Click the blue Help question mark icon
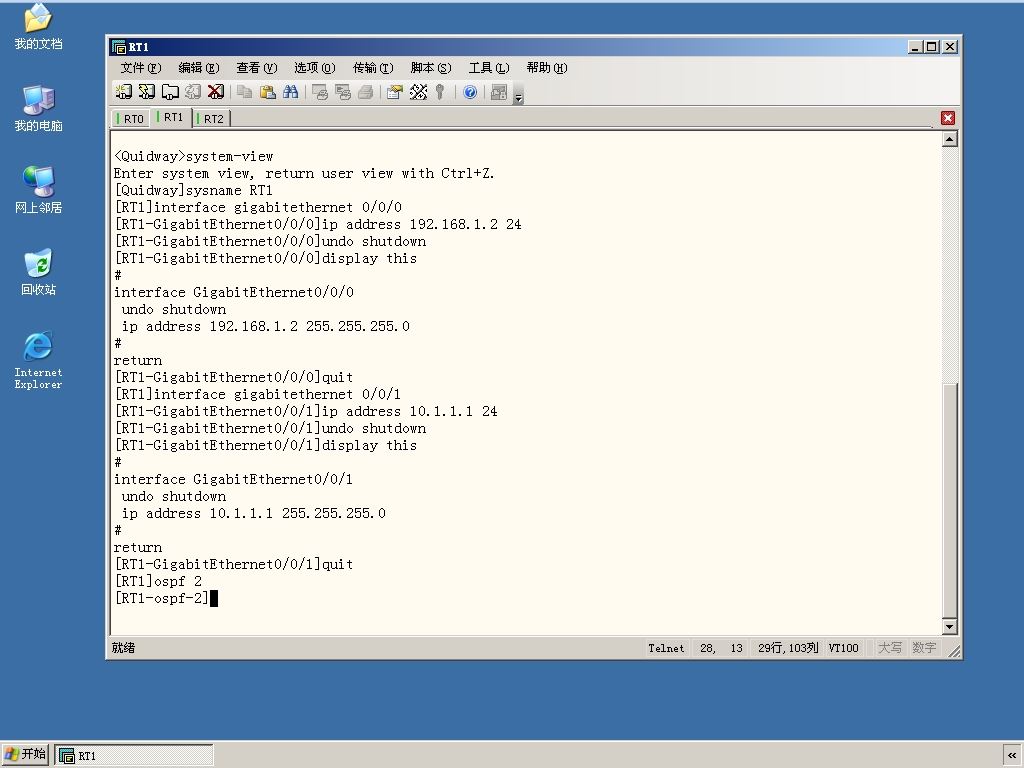1024x768 pixels. click(470, 92)
